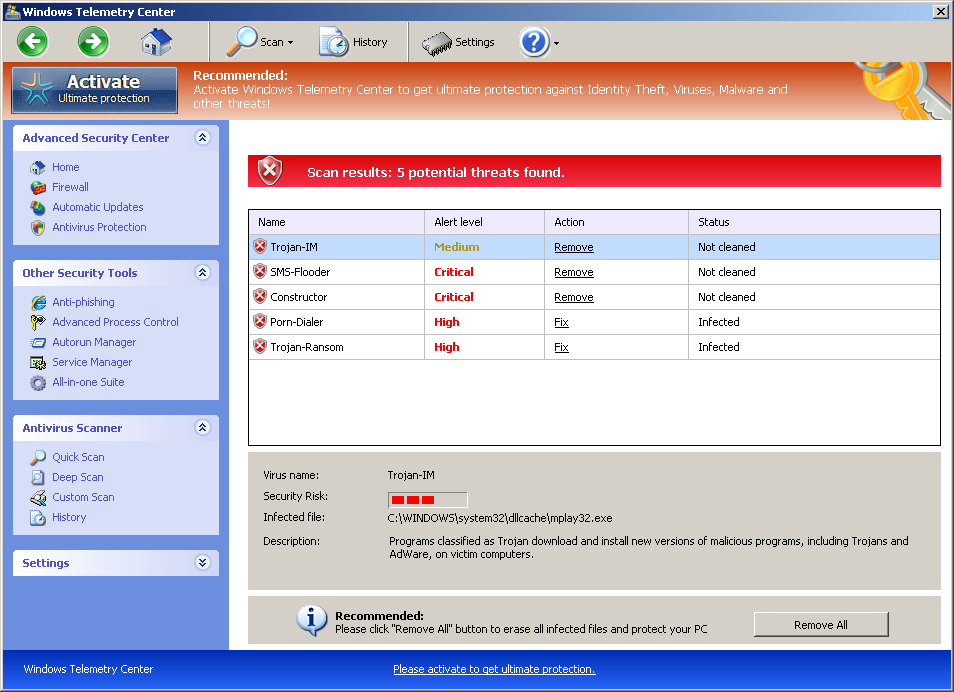This screenshot has height=692, width=954.
Task: Open Advanced Process Control link
Action: [x=115, y=322]
